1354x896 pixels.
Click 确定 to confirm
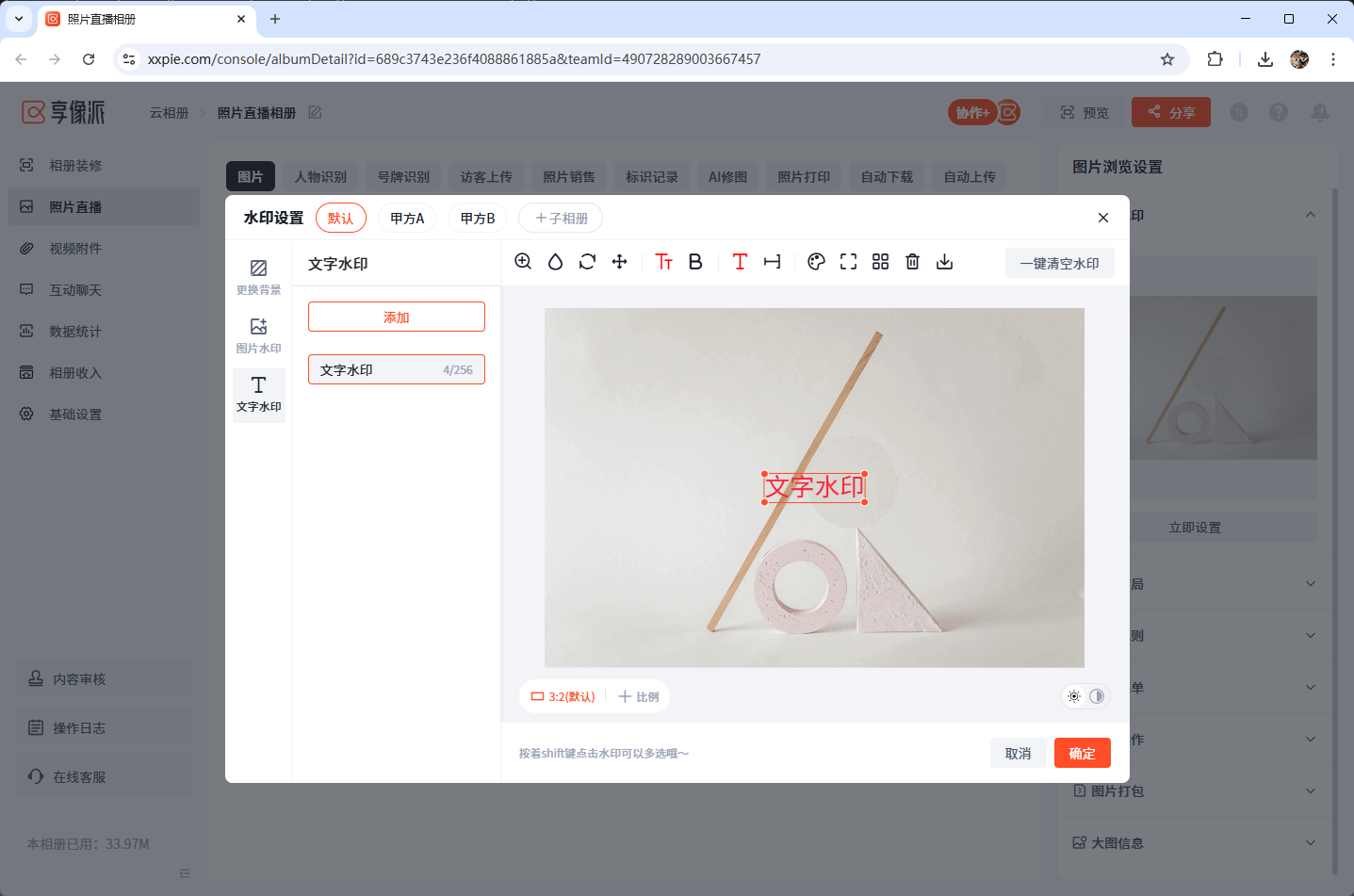(x=1083, y=753)
